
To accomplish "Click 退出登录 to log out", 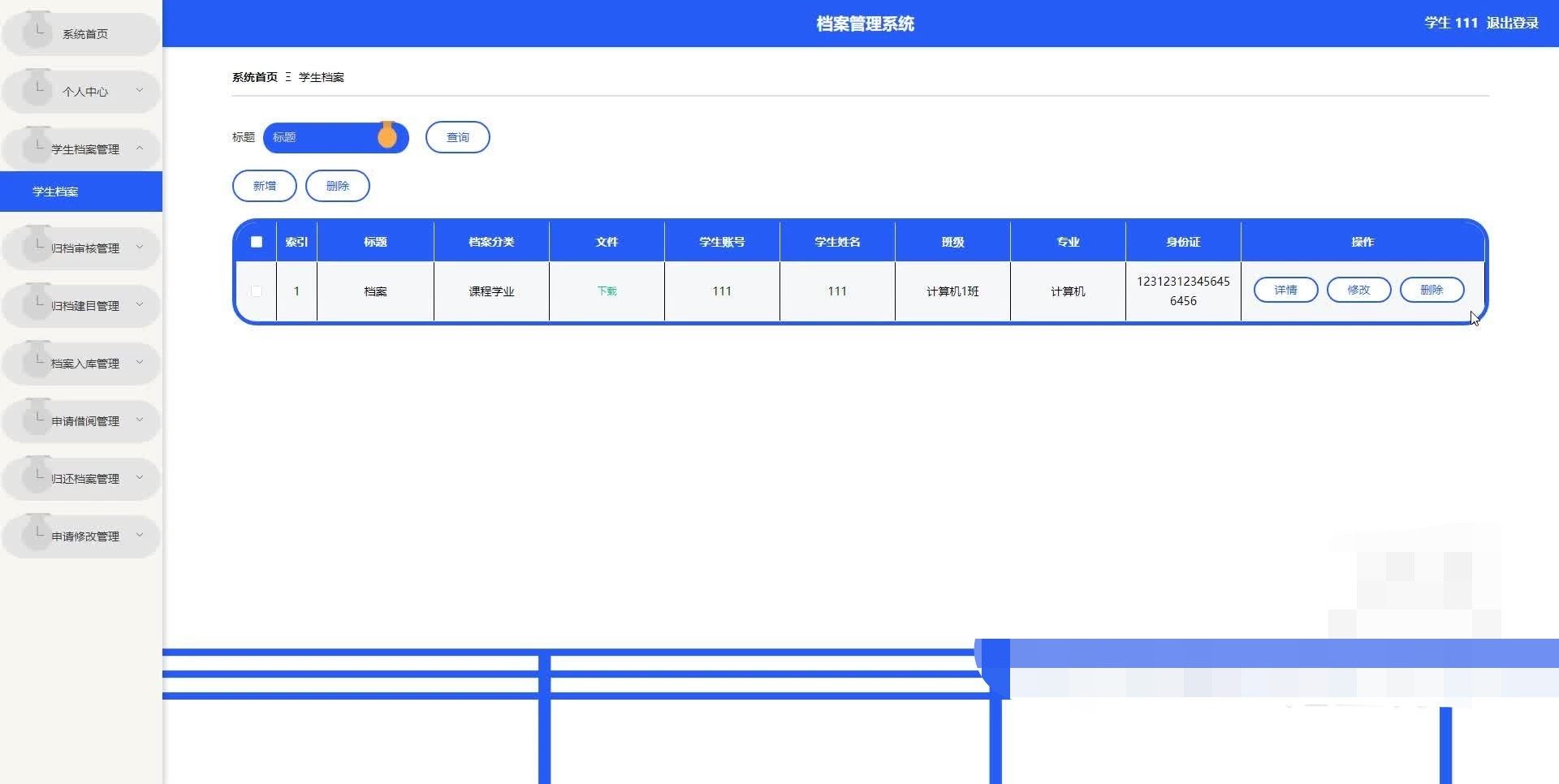I will pyautogui.click(x=1513, y=23).
